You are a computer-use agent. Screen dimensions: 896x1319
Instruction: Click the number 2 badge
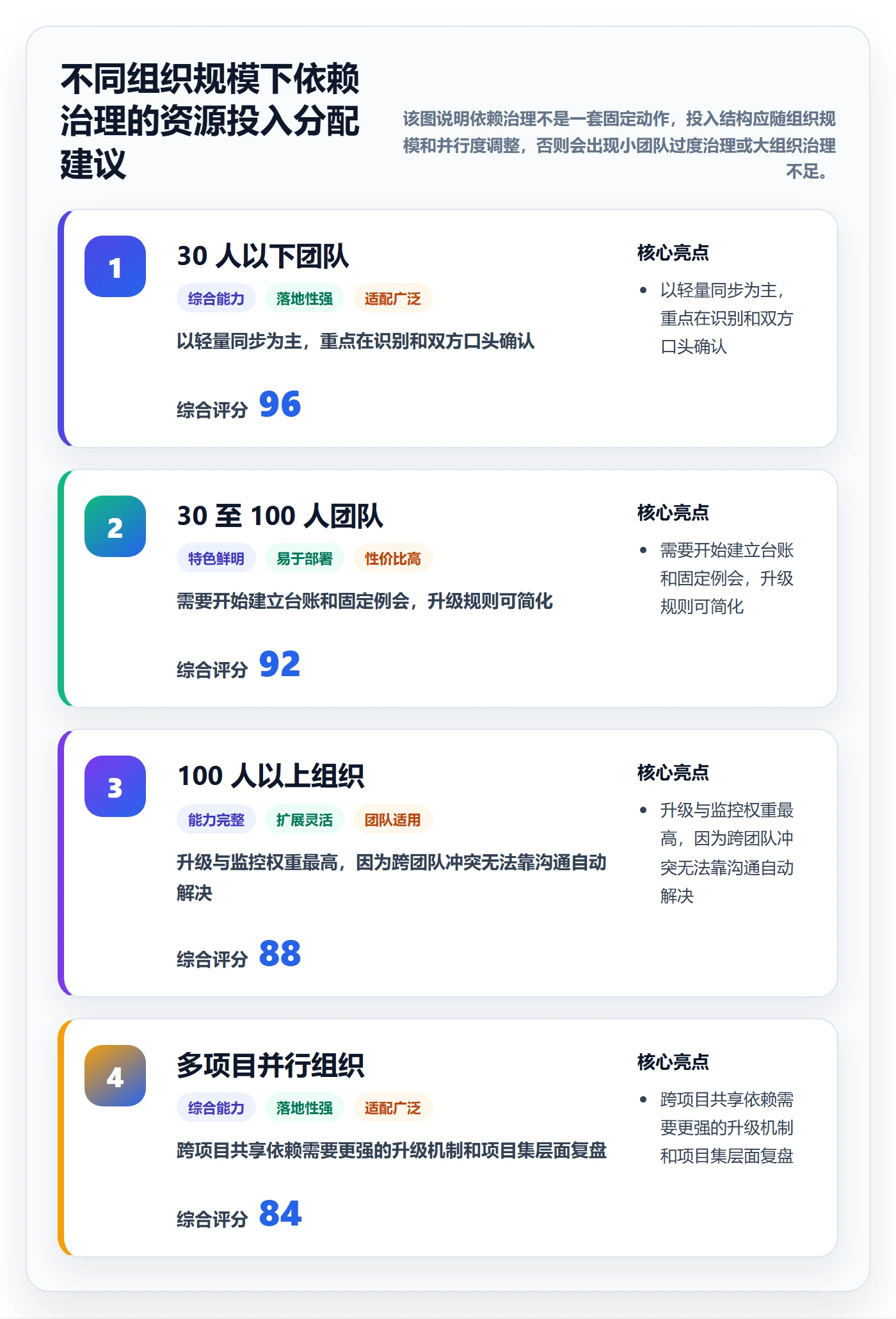point(115,526)
